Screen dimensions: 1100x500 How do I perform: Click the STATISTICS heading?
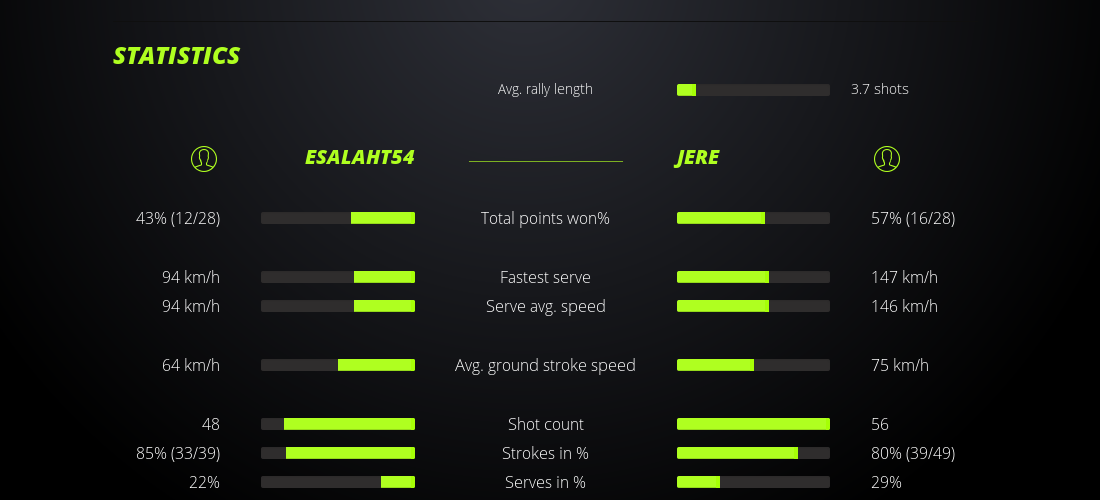pos(177,56)
